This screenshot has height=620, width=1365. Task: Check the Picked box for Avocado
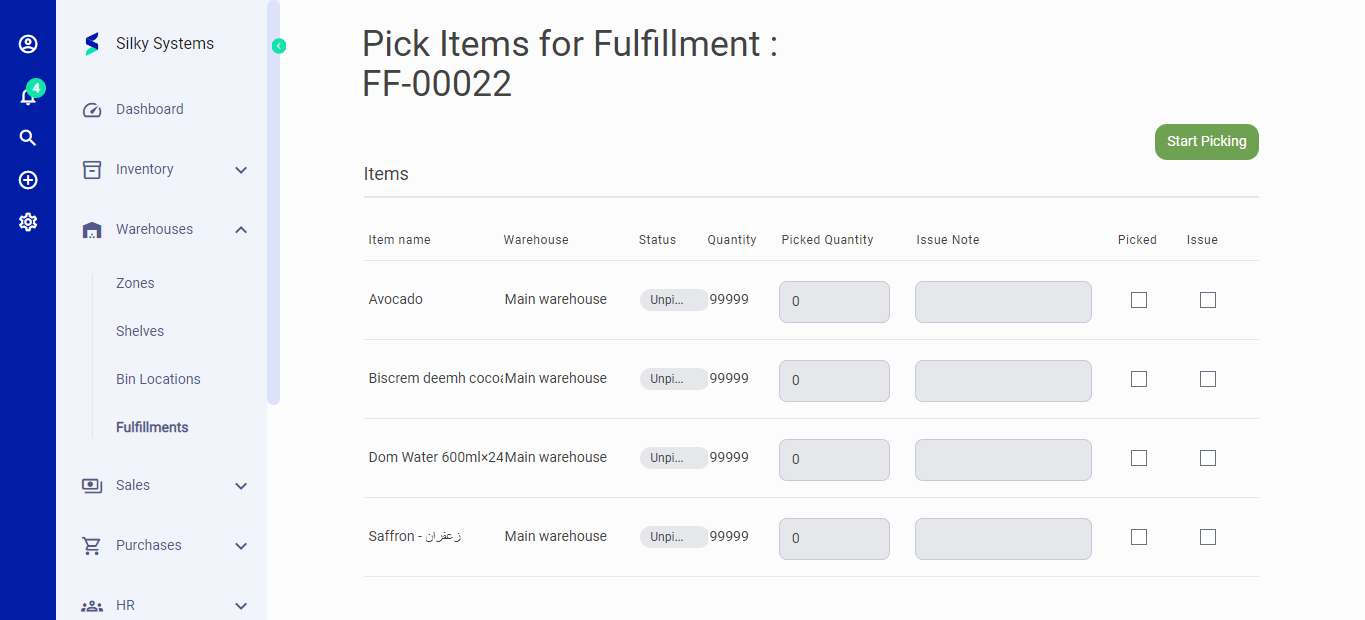point(1138,300)
